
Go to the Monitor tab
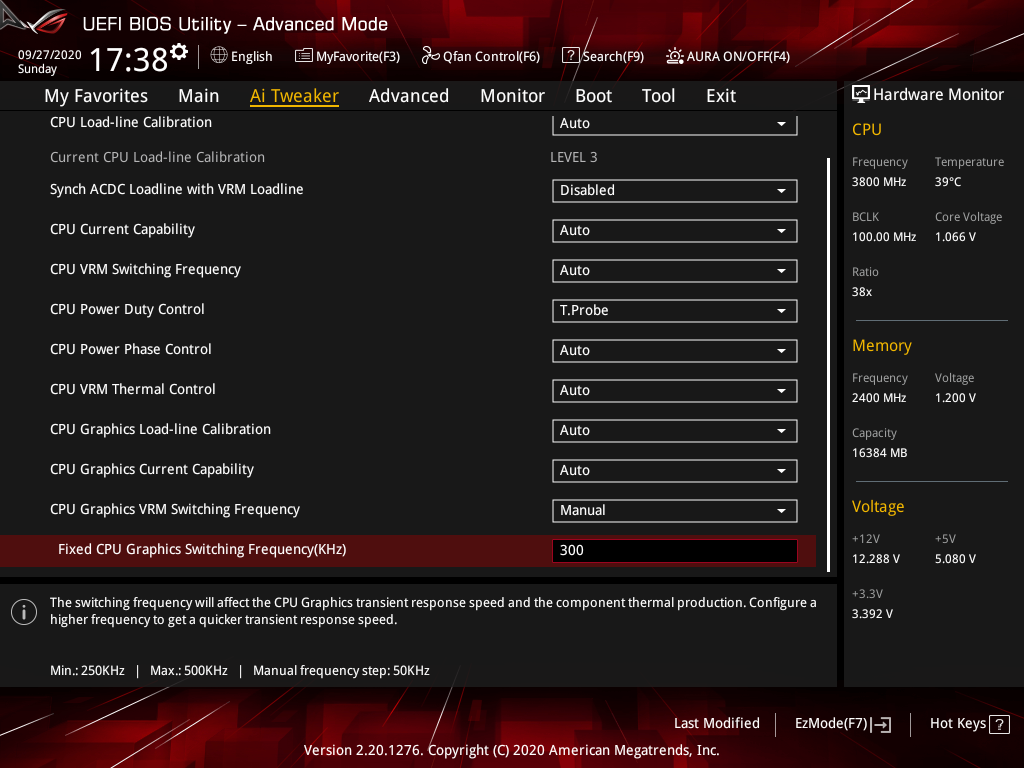(x=512, y=96)
